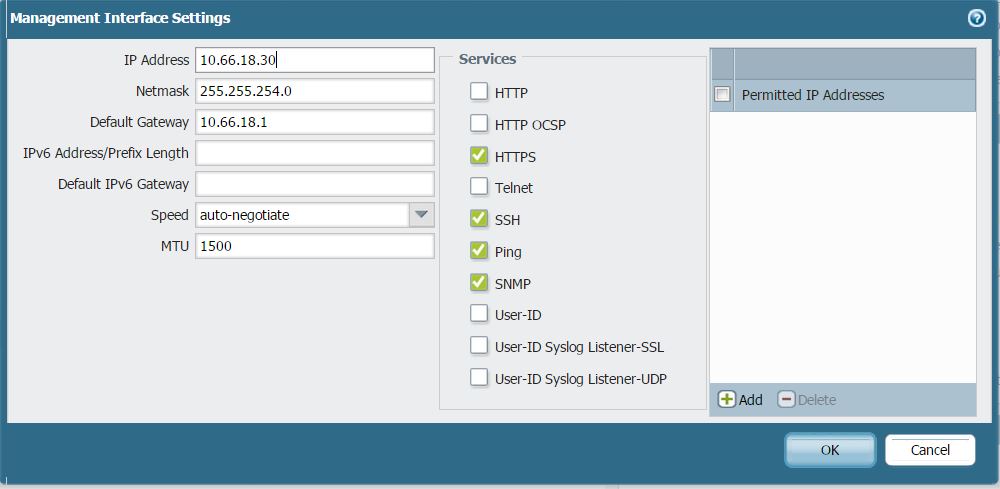This screenshot has width=1000, height=489.
Task: Turn off the SNMP service checkbox
Action: [x=479, y=283]
